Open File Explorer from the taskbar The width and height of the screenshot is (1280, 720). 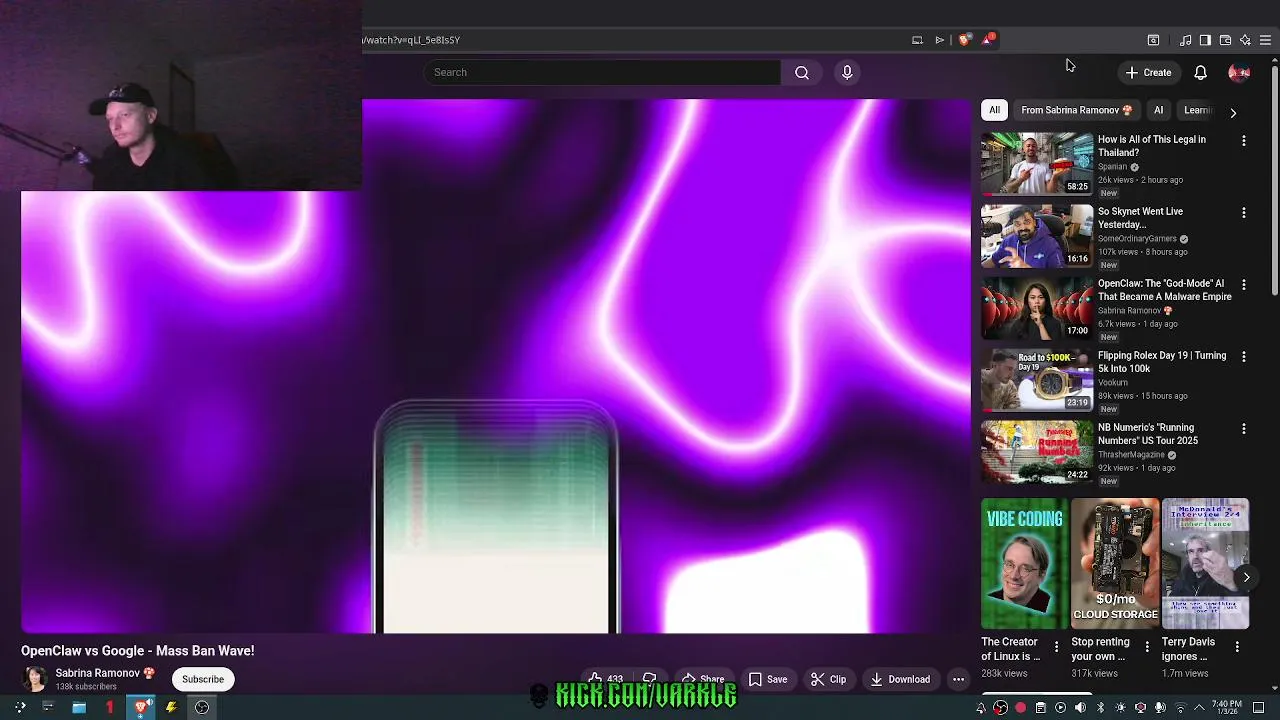click(x=79, y=707)
